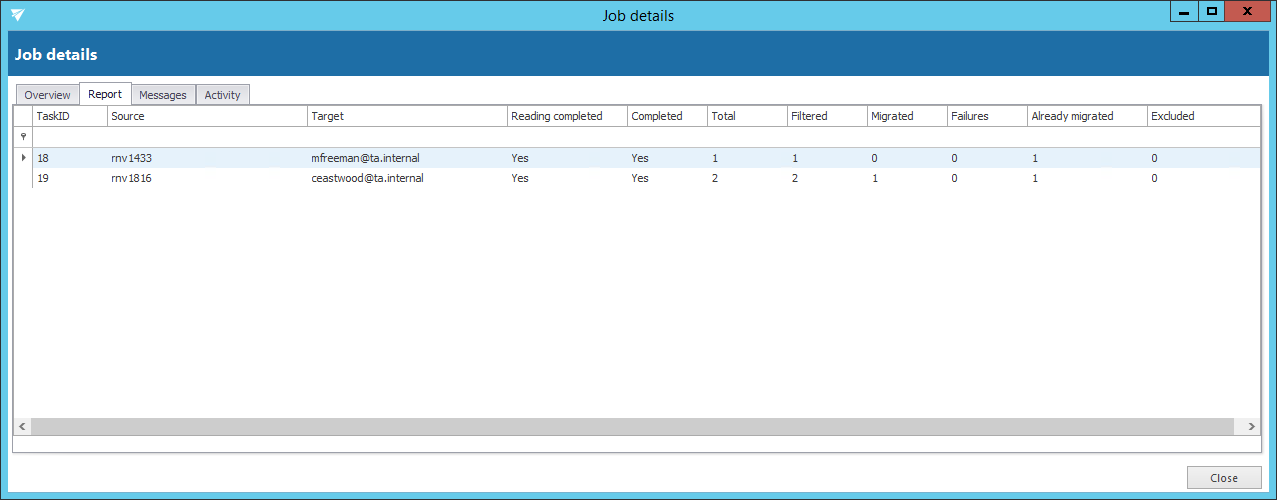Switch to the Overview tab
Screen dimensions: 1277x500
pos(47,95)
